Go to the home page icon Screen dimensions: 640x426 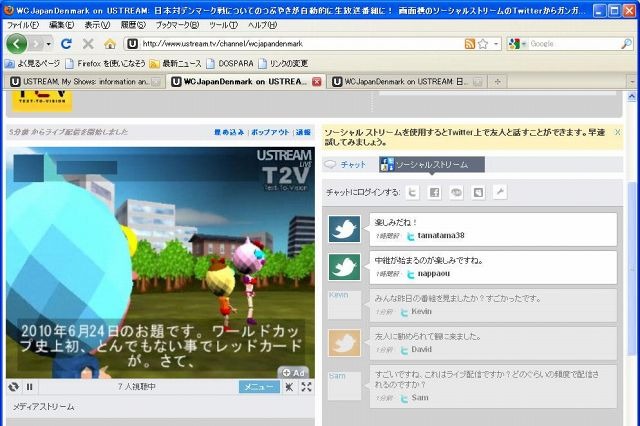[x=109, y=44]
